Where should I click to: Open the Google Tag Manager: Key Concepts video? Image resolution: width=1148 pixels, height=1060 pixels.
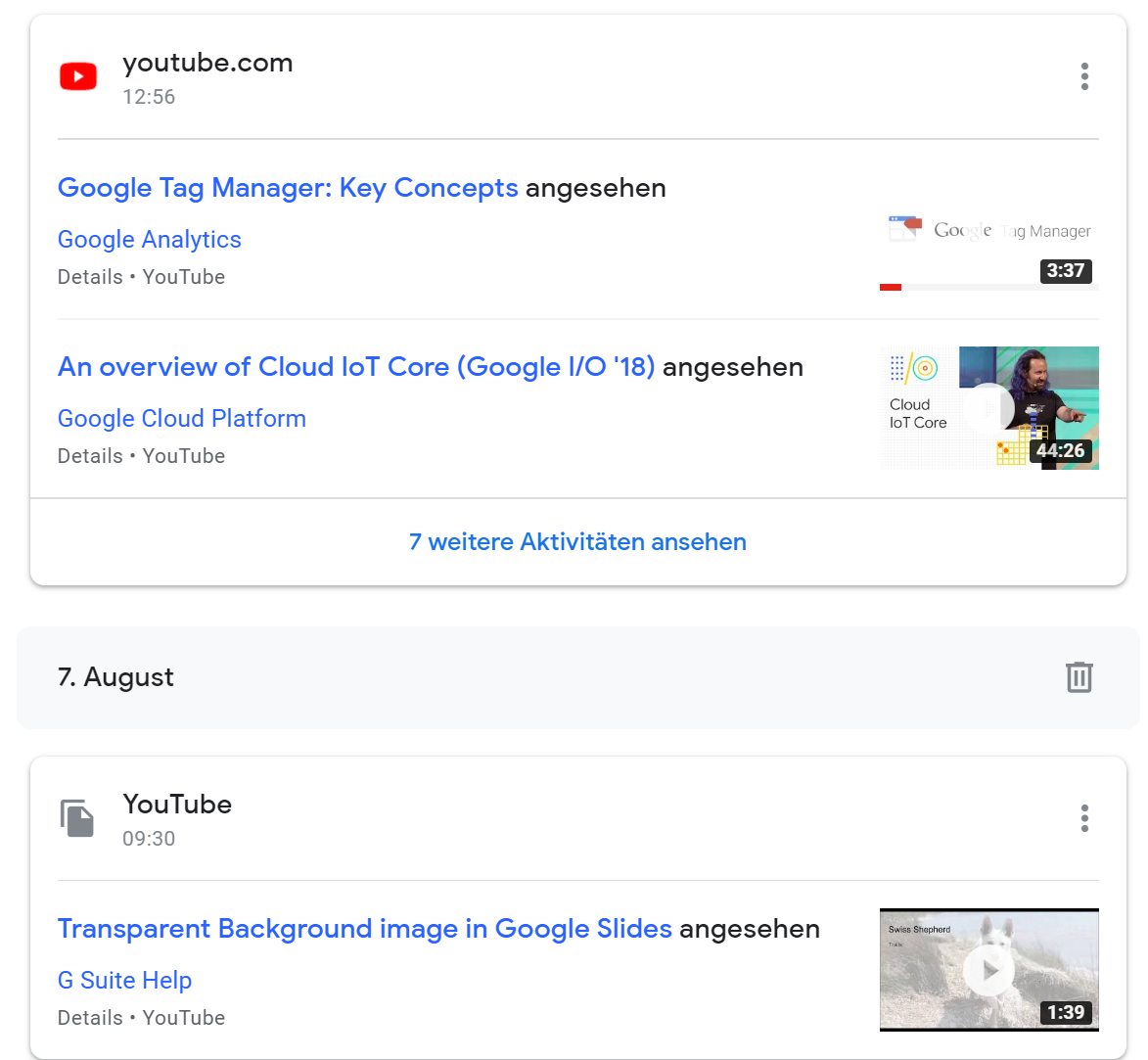click(x=288, y=187)
